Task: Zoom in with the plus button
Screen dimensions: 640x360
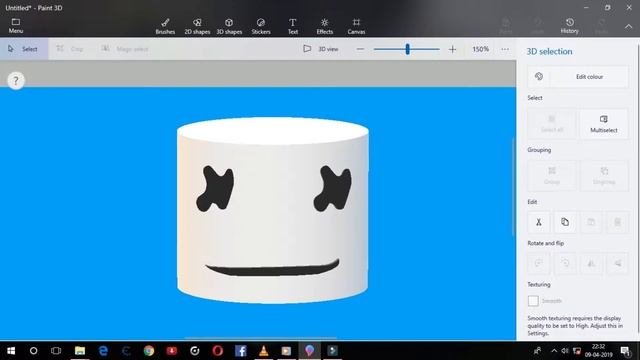Action: pos(452,49)
